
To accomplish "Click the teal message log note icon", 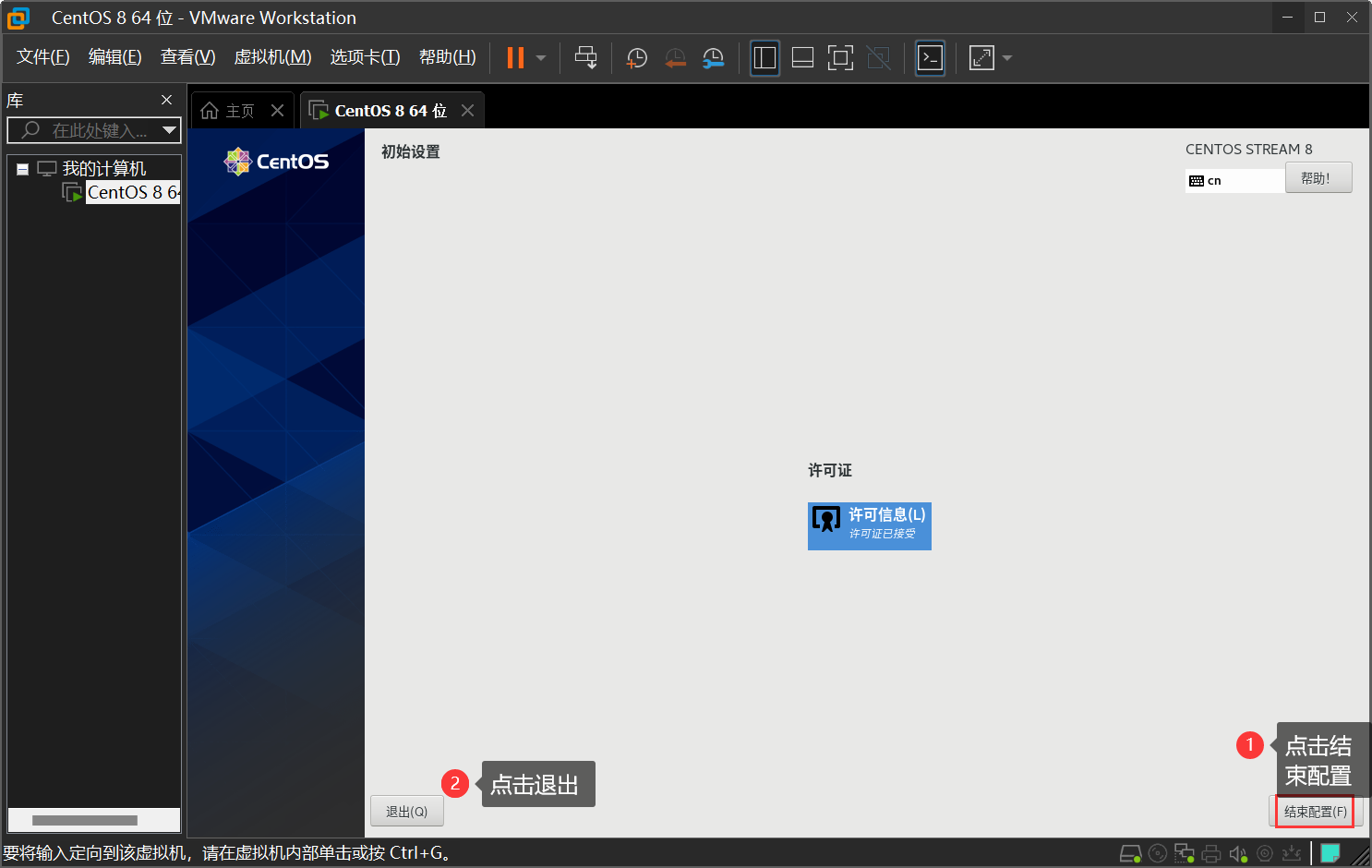I will click(x=1330, y=853).
